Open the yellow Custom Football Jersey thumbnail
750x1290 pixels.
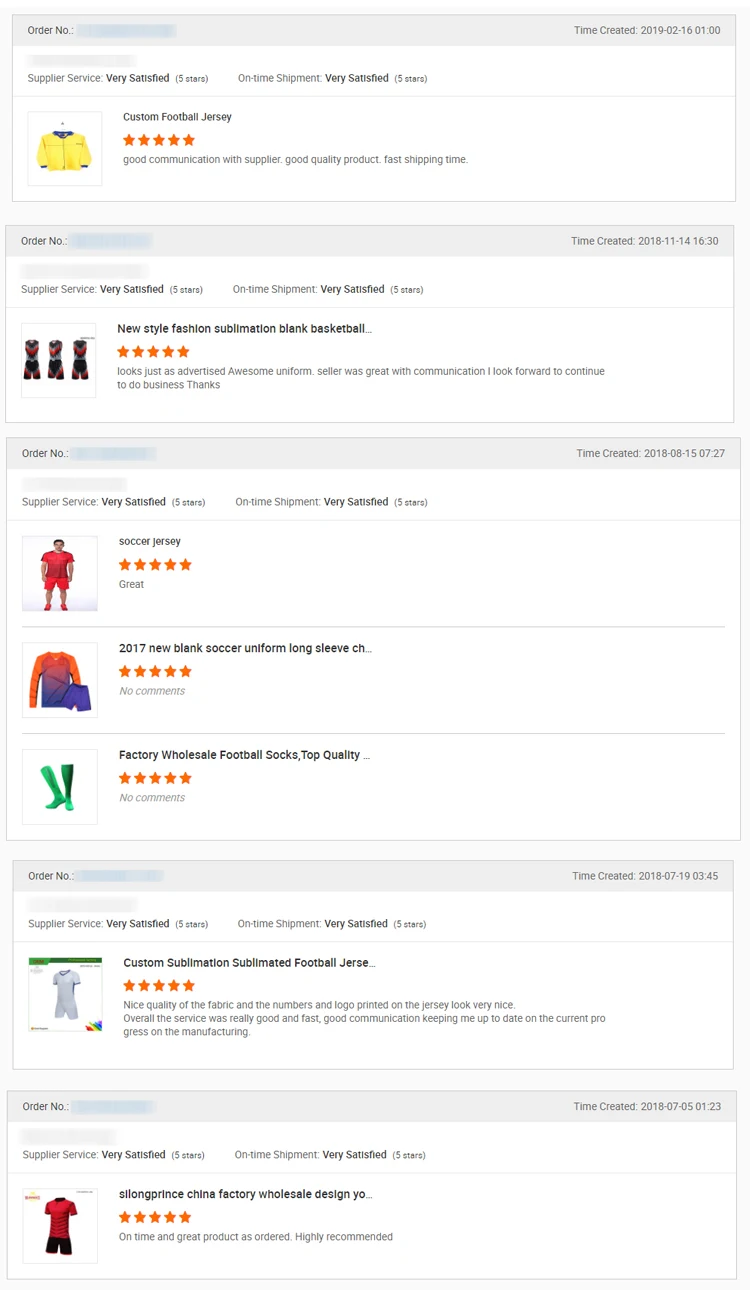[64, 149]
